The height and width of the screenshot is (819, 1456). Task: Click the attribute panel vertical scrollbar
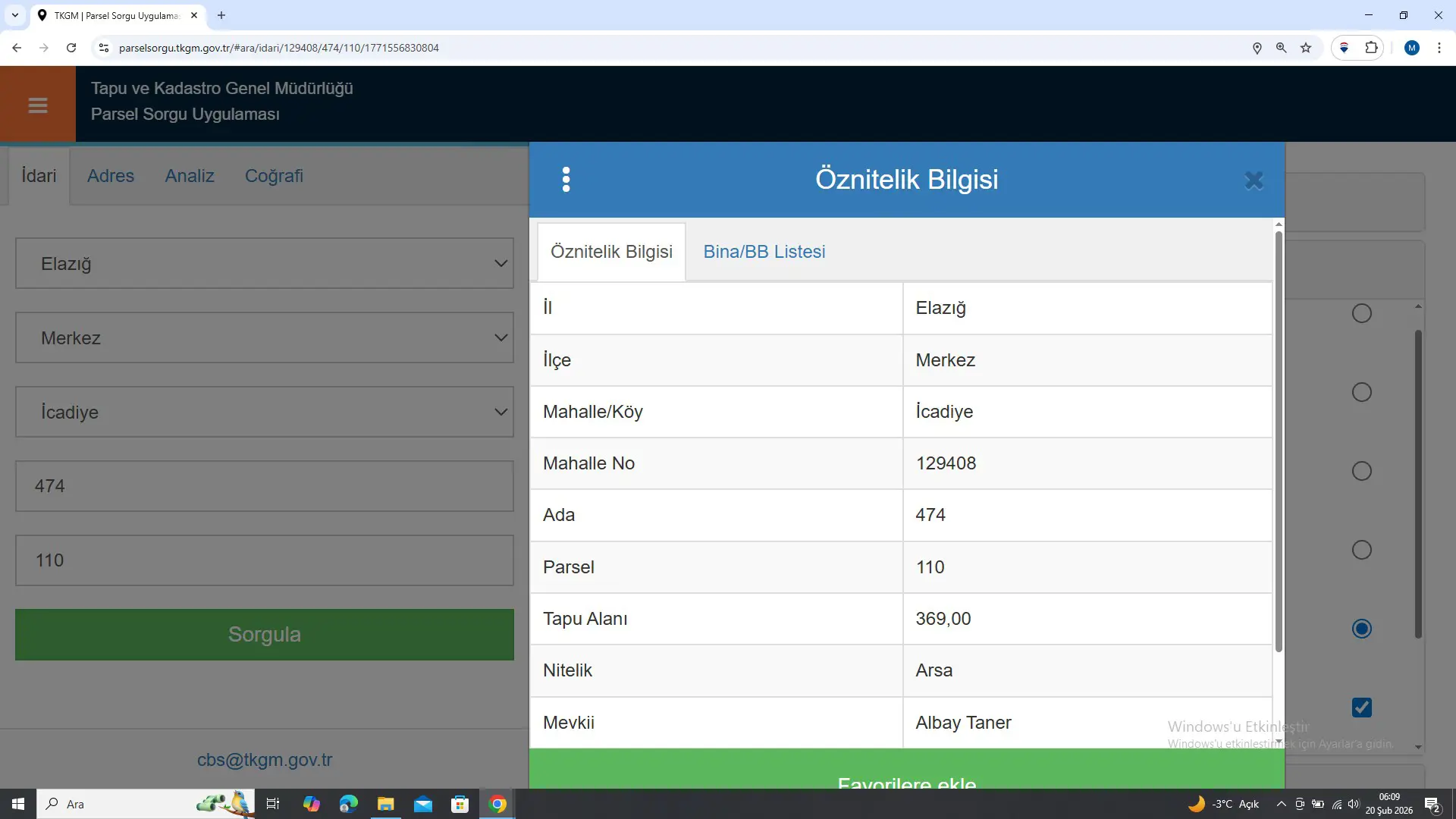click(1279, 441)
